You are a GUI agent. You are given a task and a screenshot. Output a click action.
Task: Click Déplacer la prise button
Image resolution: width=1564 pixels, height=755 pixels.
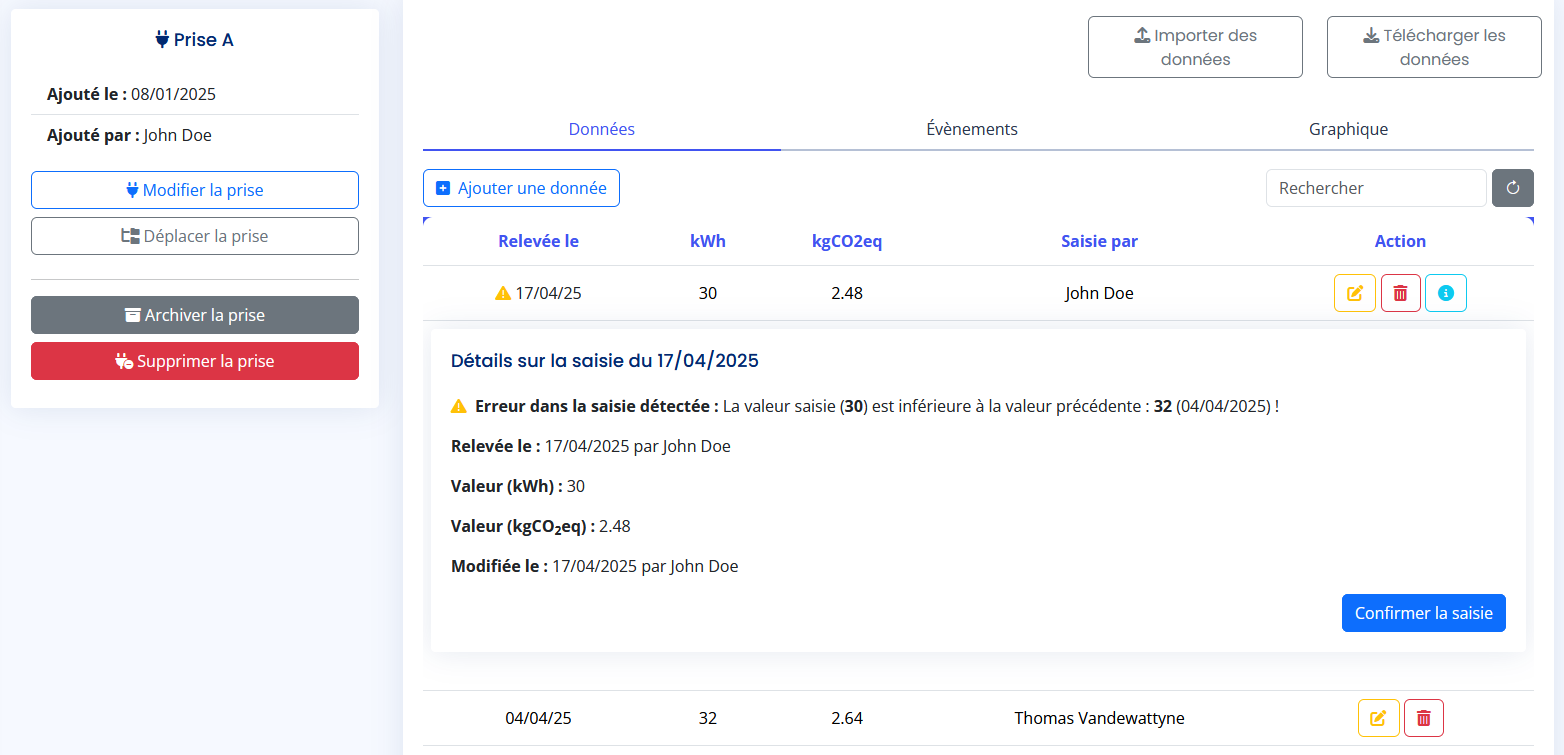tap(195, 236)
